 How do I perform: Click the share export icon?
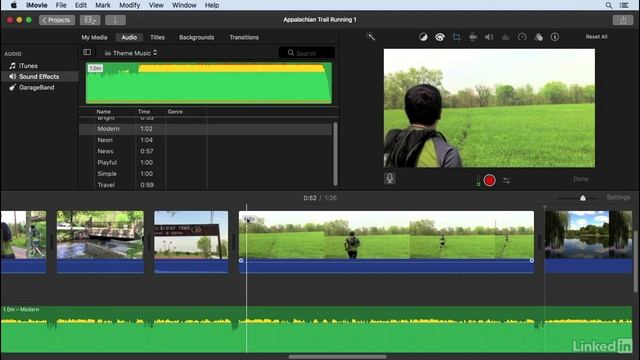[623, 20]
